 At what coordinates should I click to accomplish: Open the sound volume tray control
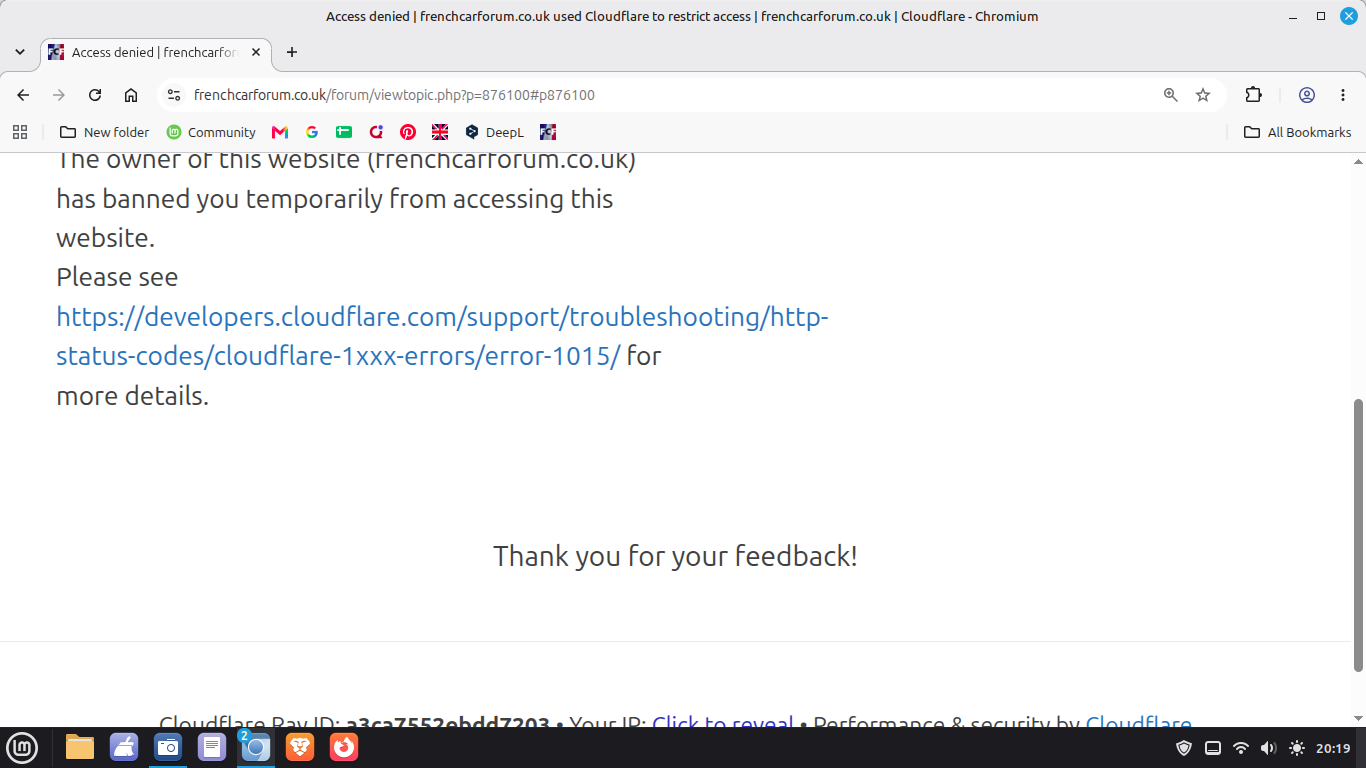click(1269, 748)
